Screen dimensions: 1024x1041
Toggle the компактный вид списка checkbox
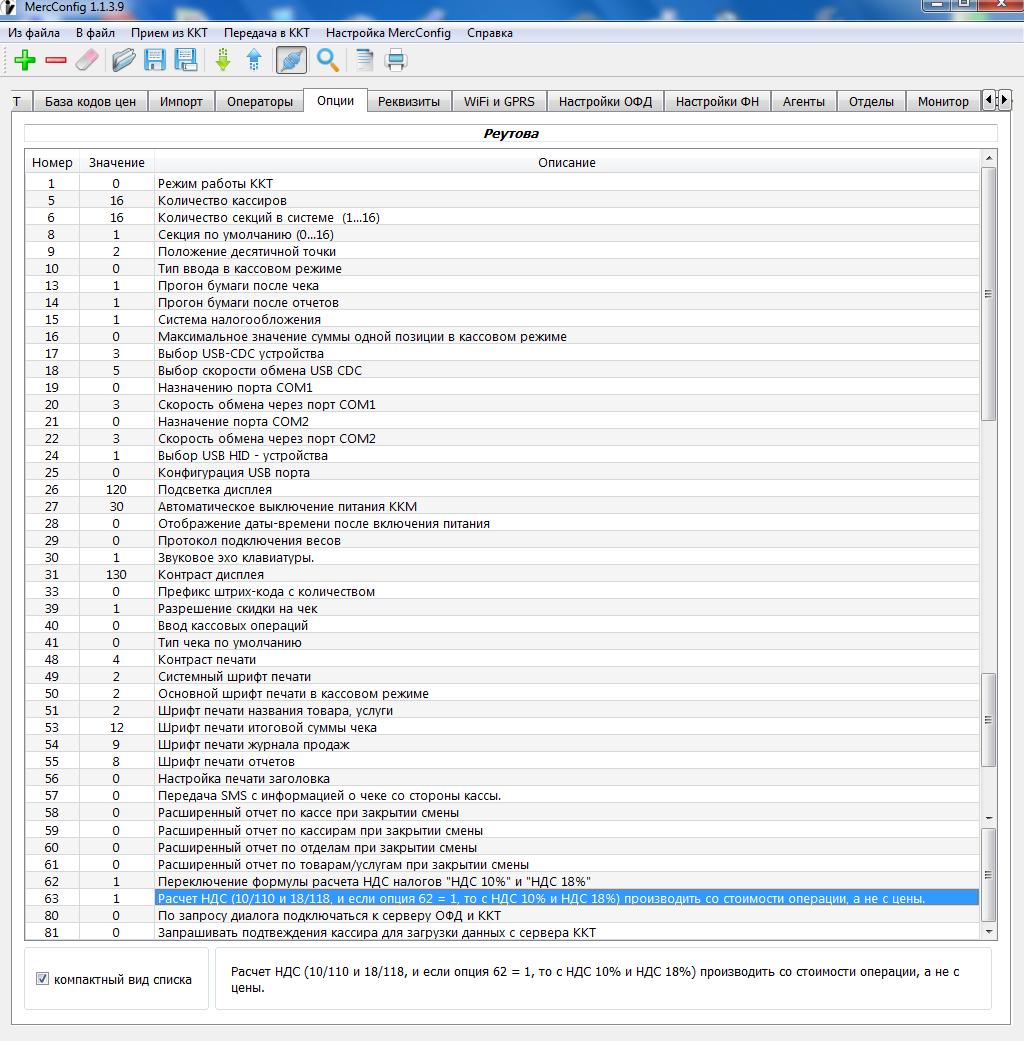(43, 979)
